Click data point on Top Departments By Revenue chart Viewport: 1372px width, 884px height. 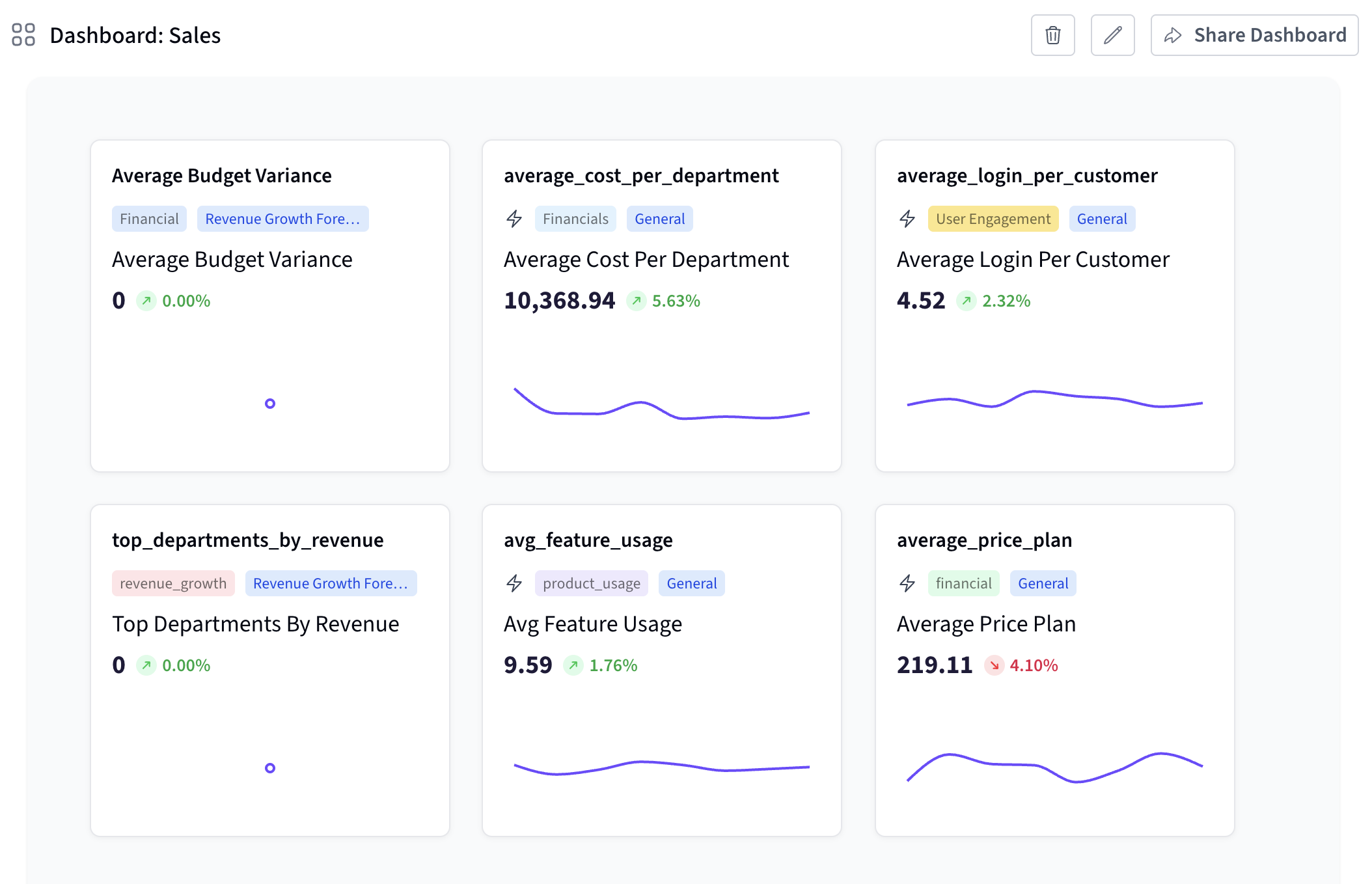point(270,768)
